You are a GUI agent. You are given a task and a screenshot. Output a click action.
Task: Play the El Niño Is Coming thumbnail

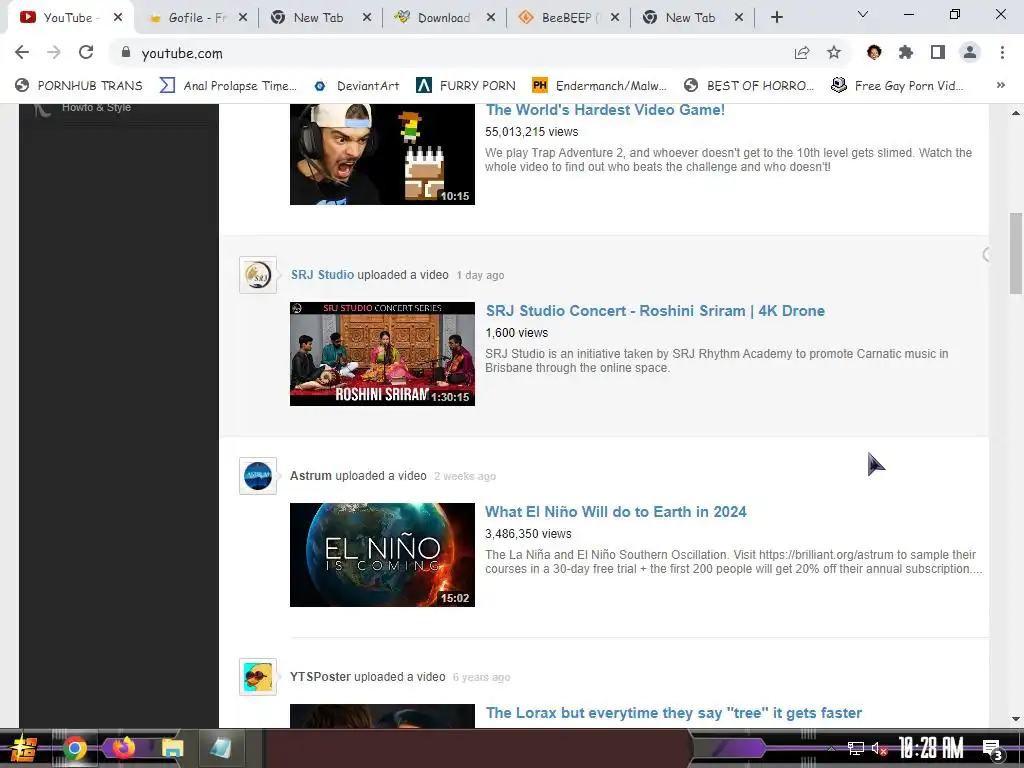pos(382,555)
